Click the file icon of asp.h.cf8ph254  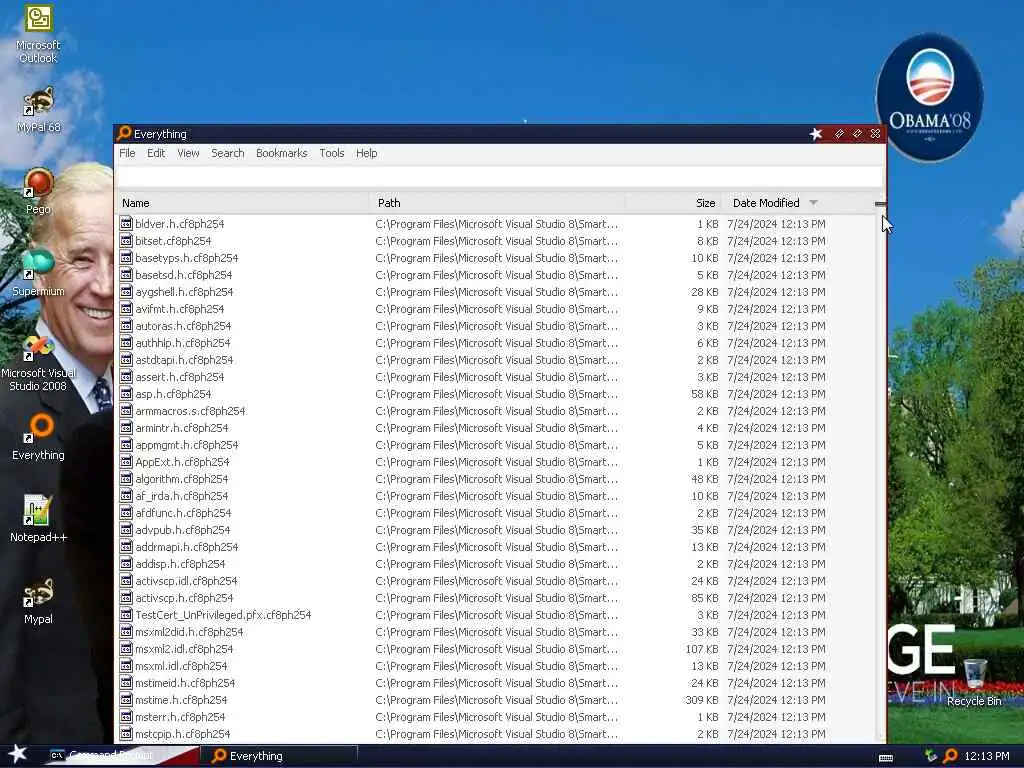[126, 394]
